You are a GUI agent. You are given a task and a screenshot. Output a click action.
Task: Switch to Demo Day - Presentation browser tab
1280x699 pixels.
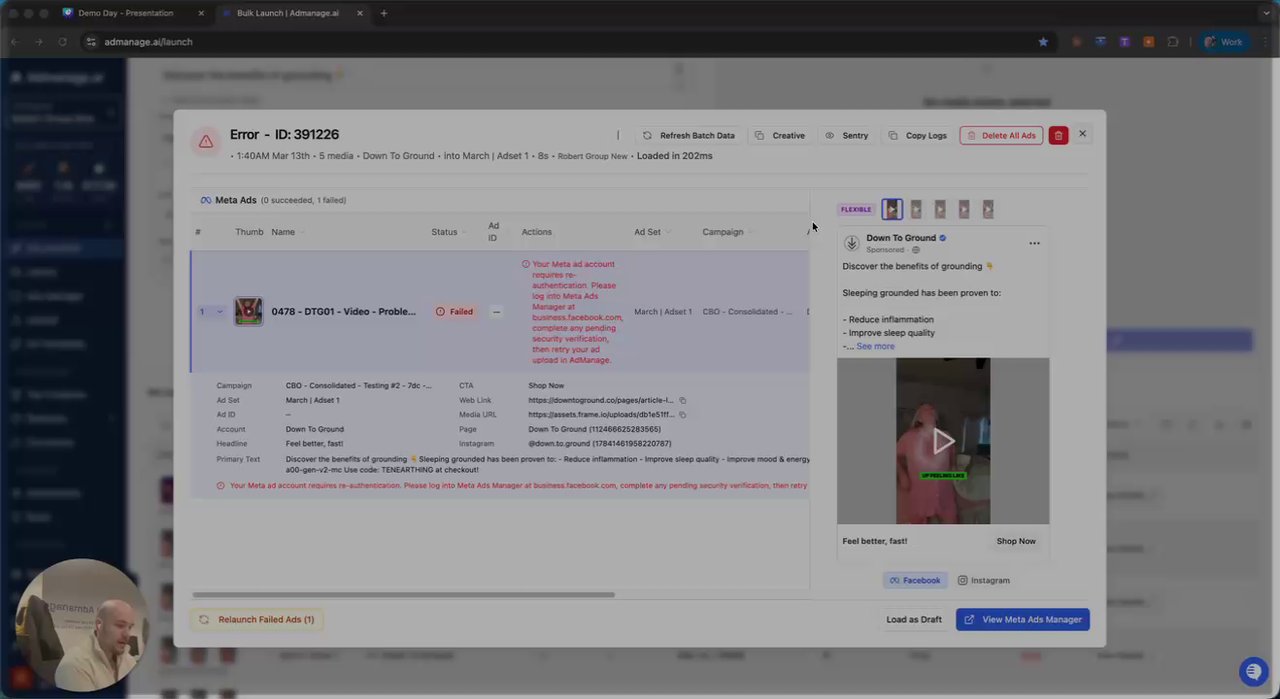[125, 13]
